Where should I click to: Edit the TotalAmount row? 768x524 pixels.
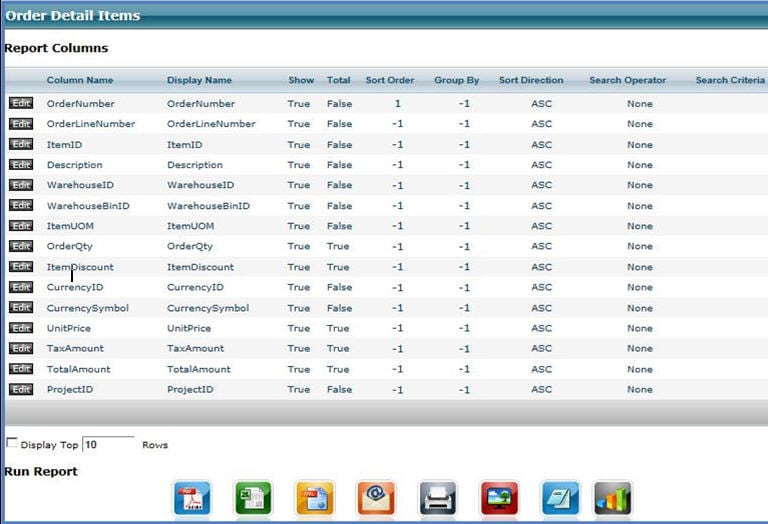pyautogui.click(x=21, y=369)
